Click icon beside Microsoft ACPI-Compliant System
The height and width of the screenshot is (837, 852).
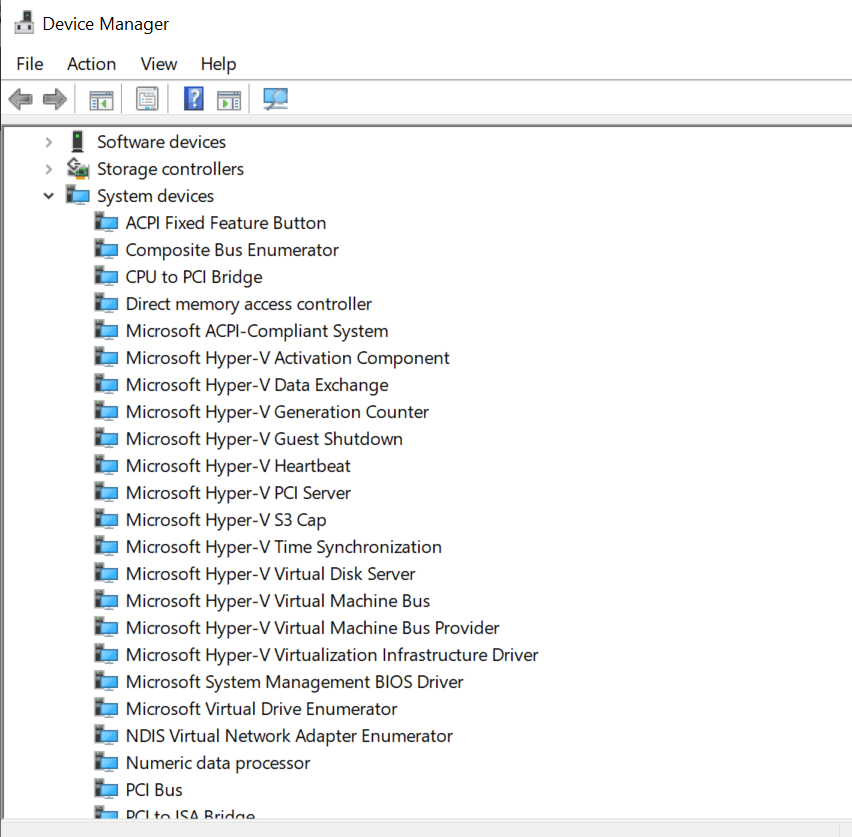(x=106, y=330)
